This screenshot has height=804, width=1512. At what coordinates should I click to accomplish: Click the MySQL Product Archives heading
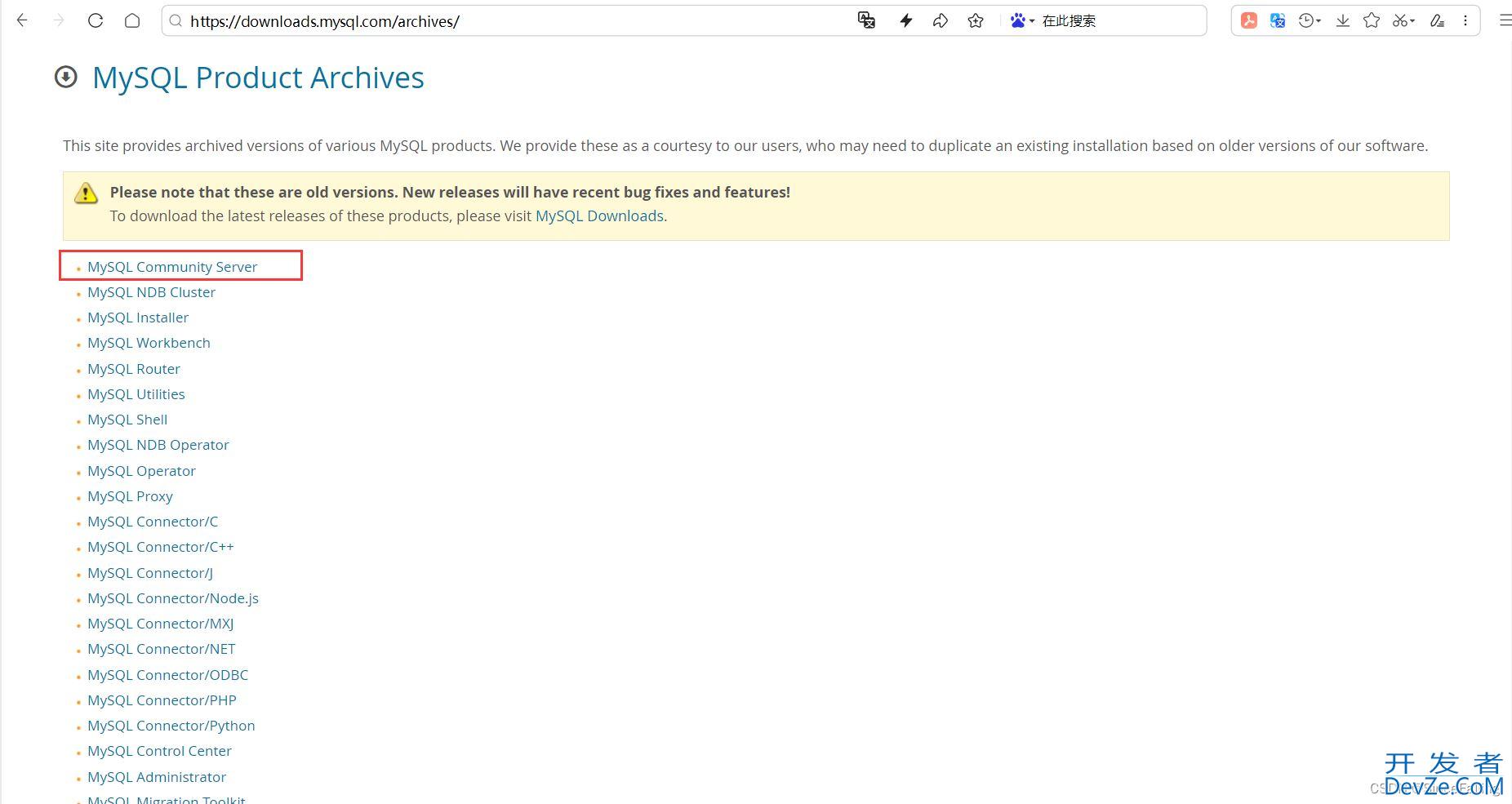[258, 78]
